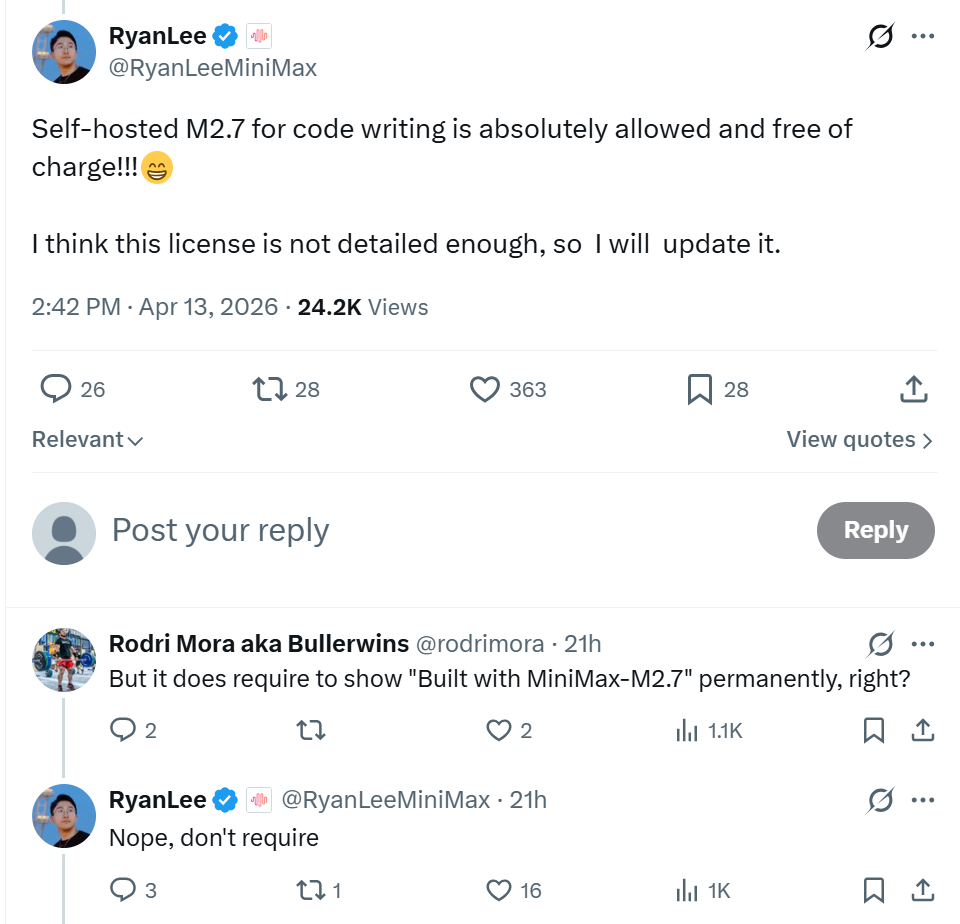The height and width of the screenshot is (924, 960).
Task: Open @RyanLeeMiniMax handle on main post
Action: pos(213,68)
